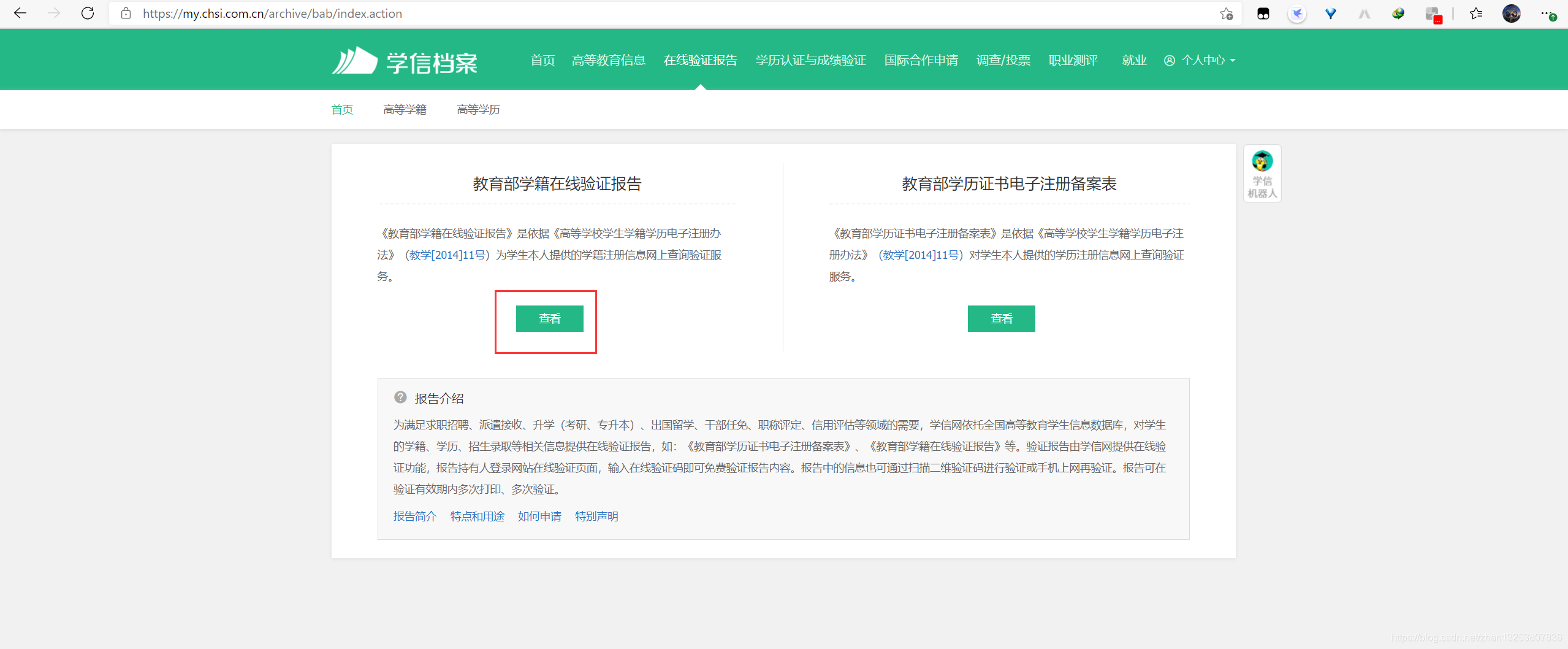Image resolution: width=1568 pixels, height=649 pixels.
Task: Switch to the 高等学籍 tab
Action: coord(405,109)
